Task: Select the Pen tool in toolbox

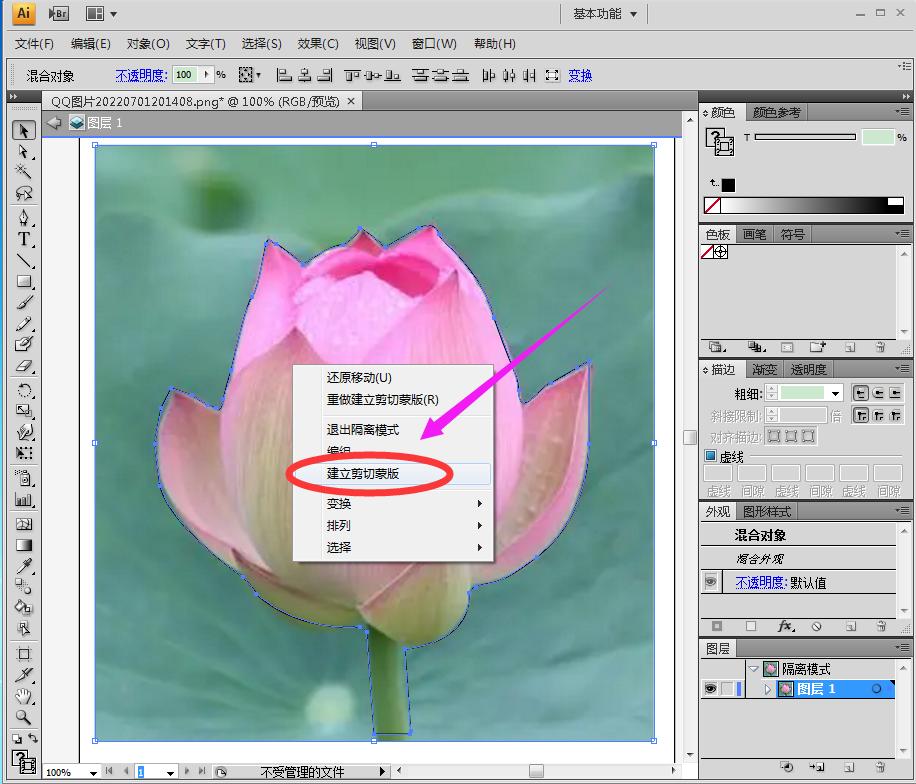Action: tap(25, 218)
